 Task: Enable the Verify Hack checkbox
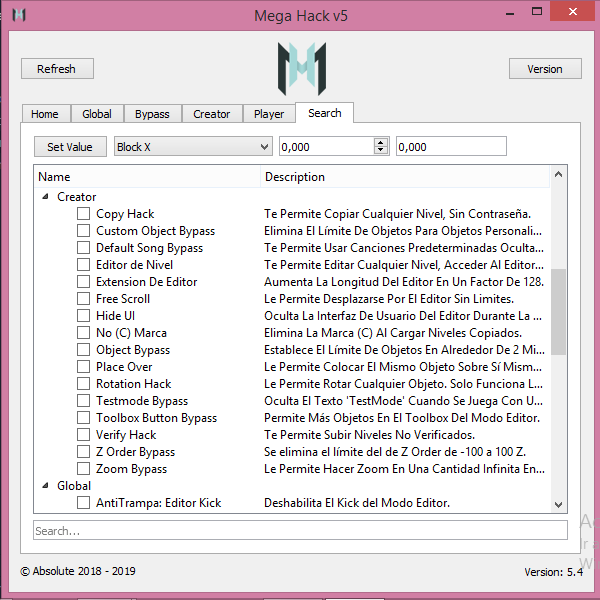coord(83,435)
